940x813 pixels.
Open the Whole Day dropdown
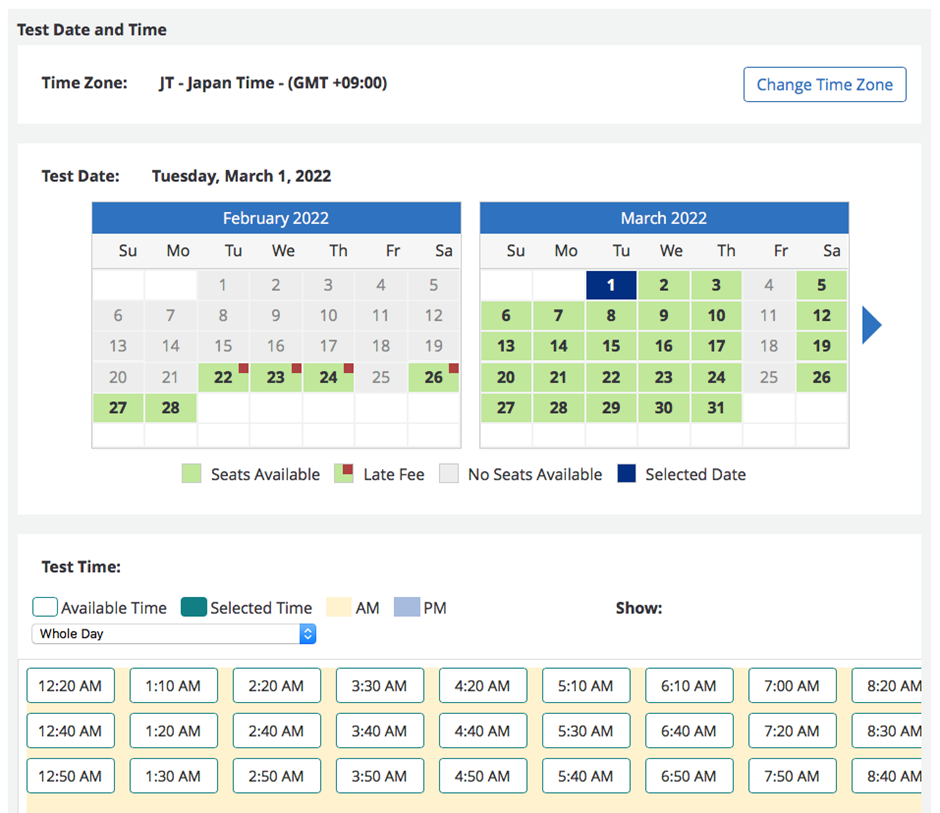pos(175,634)
